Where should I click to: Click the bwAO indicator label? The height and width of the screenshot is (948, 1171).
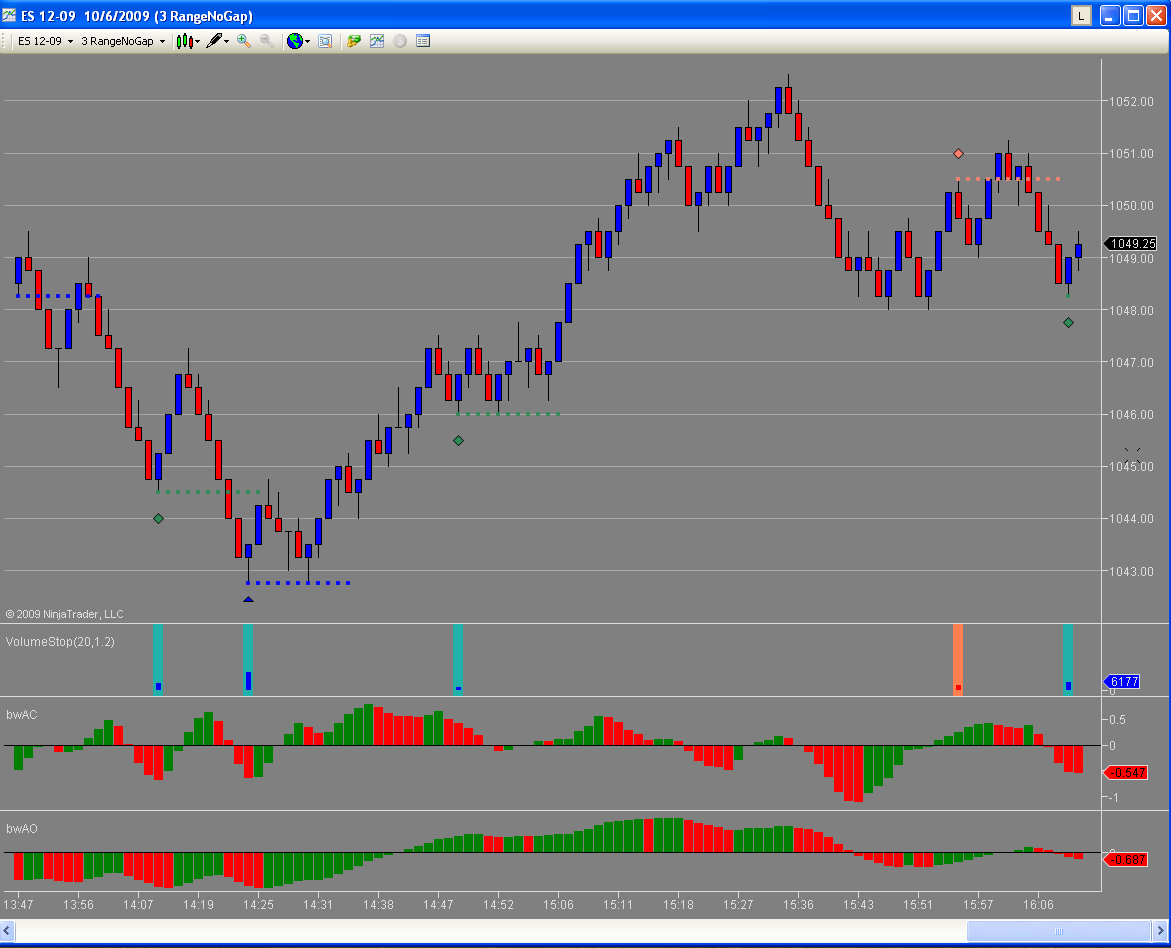pos(22,828)
